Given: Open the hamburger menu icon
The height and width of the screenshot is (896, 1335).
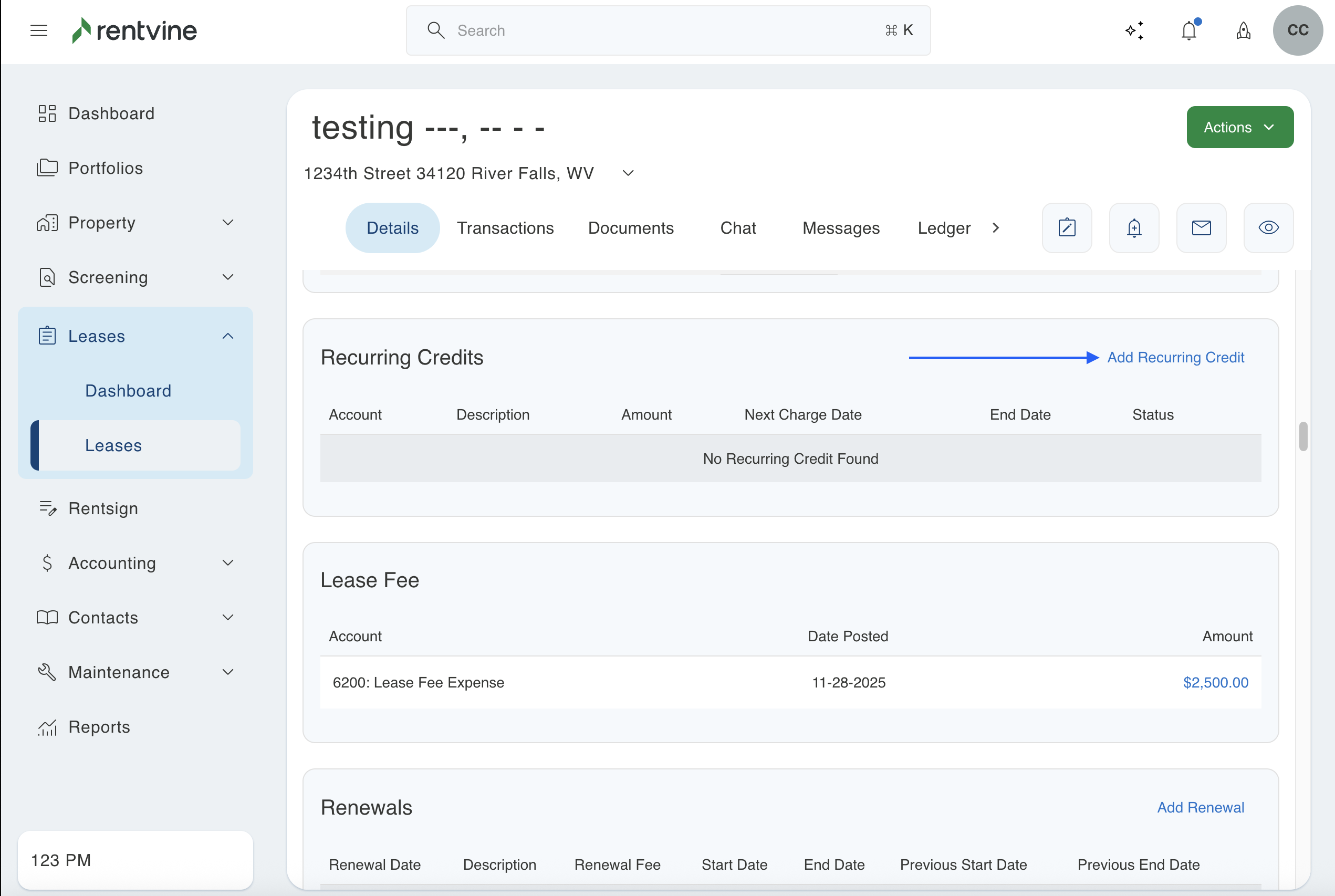Looking at the screenshot, I should click(x=39, y=30).
